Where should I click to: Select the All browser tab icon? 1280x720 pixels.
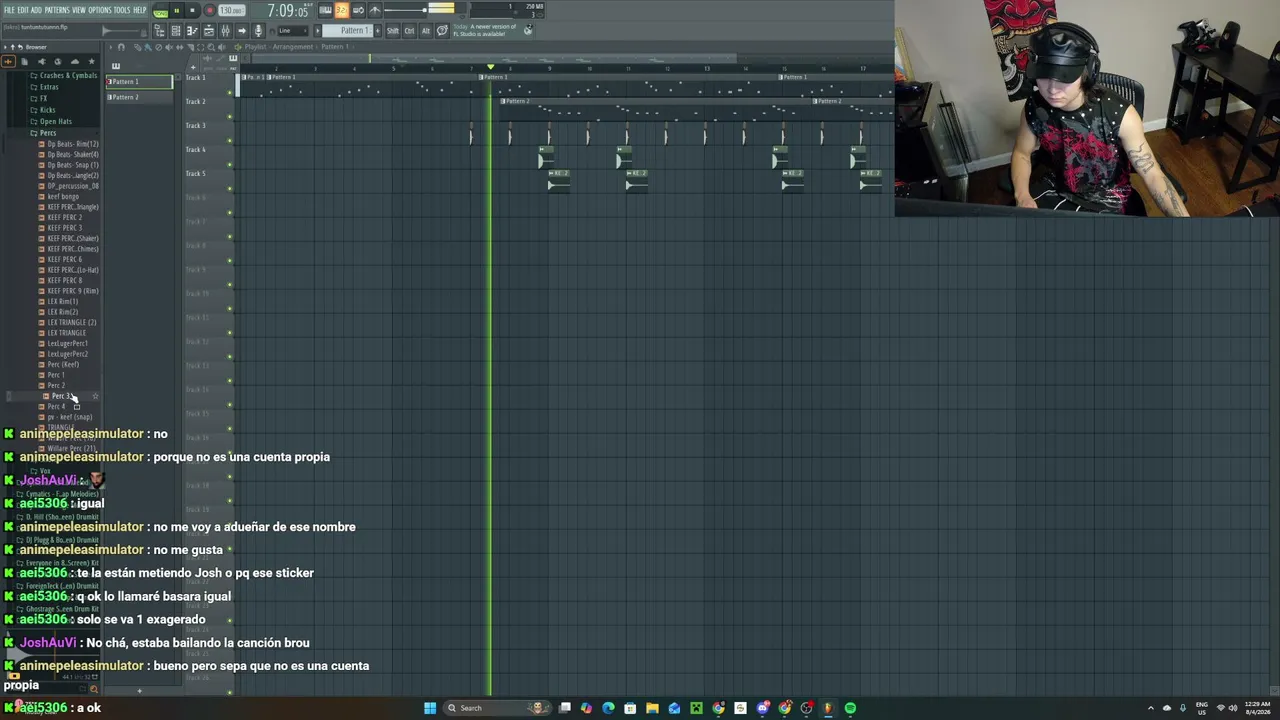[8, 61]
